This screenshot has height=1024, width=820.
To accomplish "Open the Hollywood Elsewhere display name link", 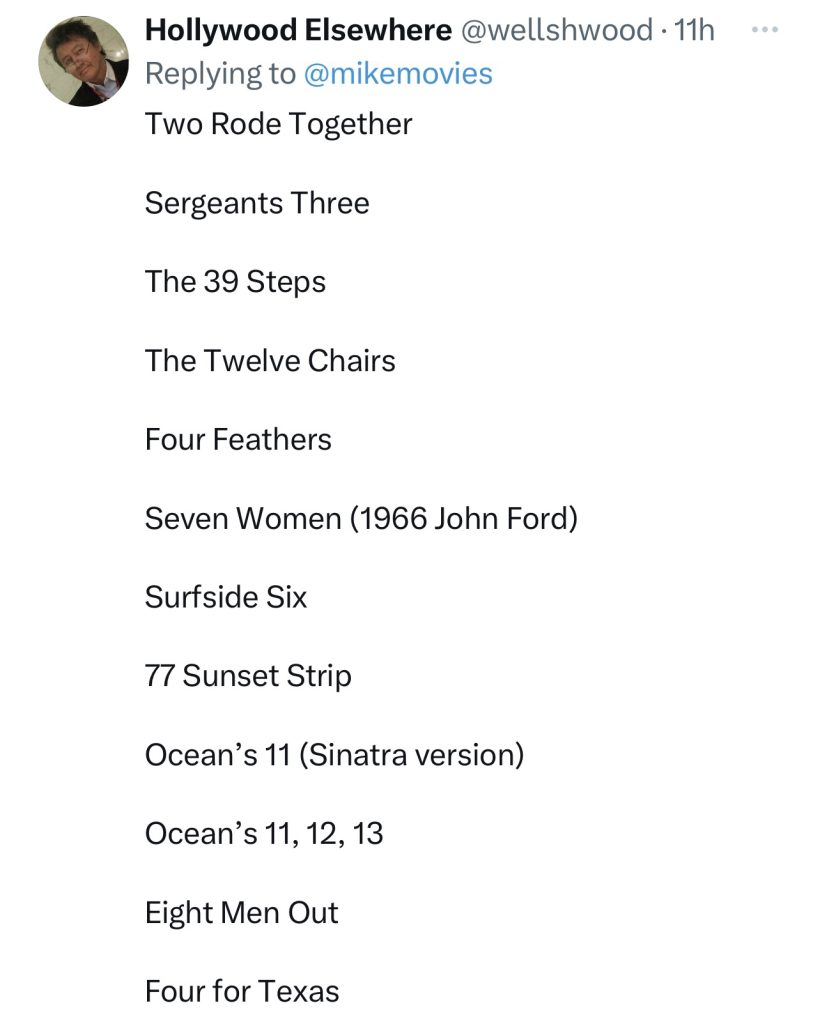I will click(297, 30).
